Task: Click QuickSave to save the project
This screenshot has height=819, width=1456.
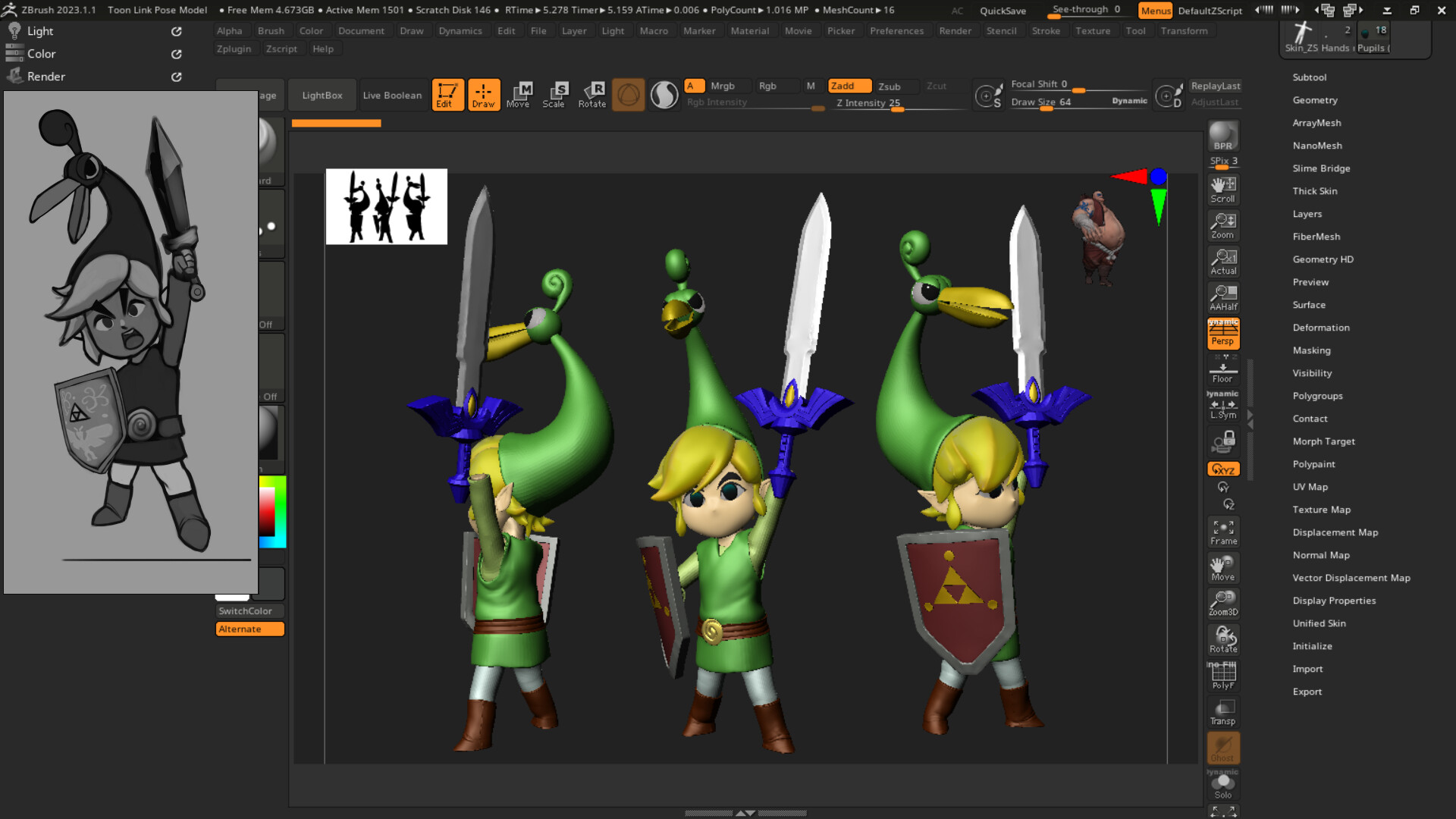Action: tap(1003, 11)
